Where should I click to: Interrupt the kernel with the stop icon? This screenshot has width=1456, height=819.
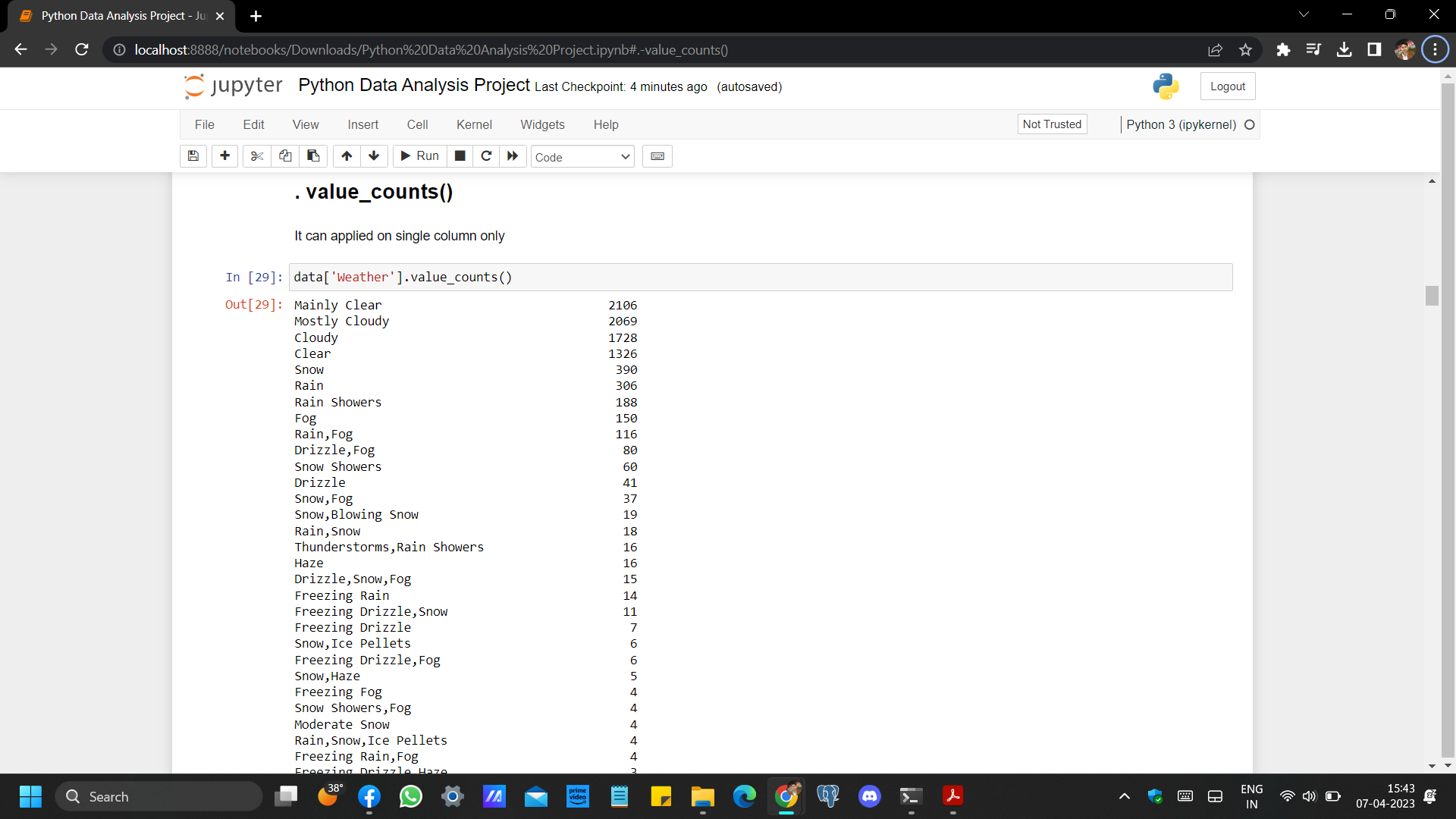coord(460,156)
